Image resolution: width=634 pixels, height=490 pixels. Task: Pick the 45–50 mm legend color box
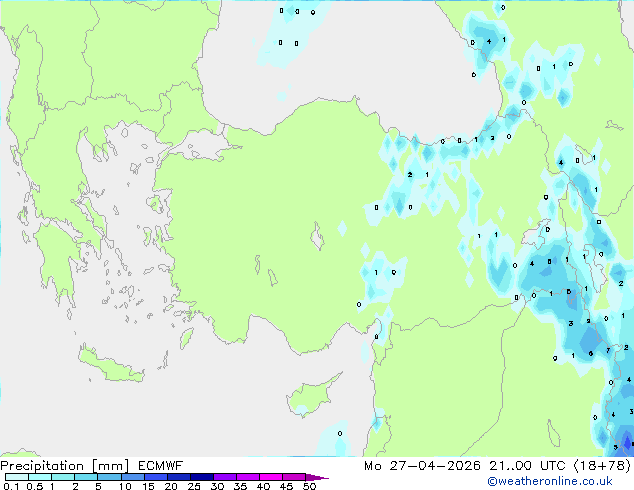pos(294,477)
